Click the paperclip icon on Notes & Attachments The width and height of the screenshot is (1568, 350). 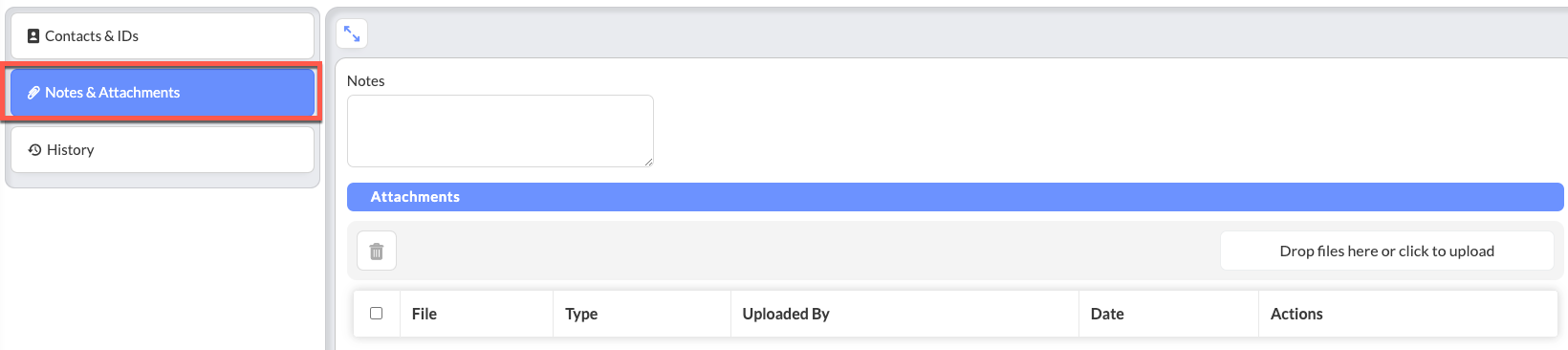pyautogui.click(x=33, y=93)
